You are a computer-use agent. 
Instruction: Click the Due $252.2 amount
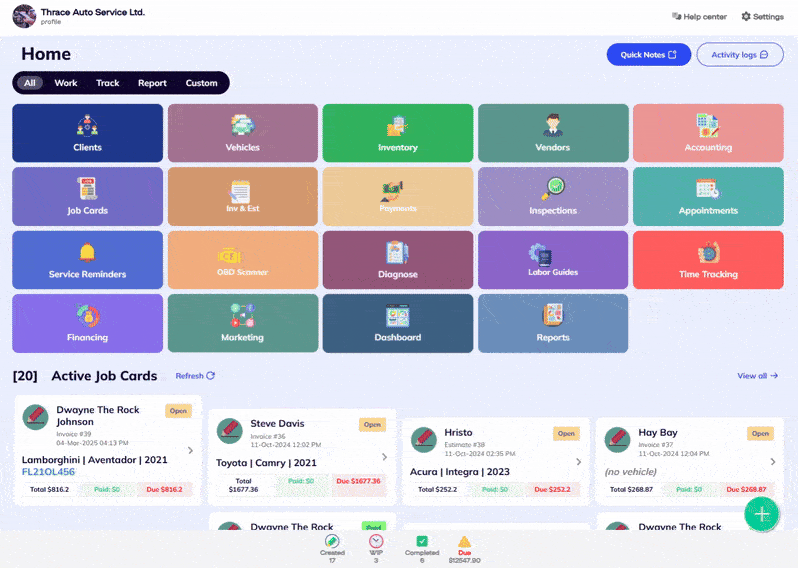(x=553, y=490)
